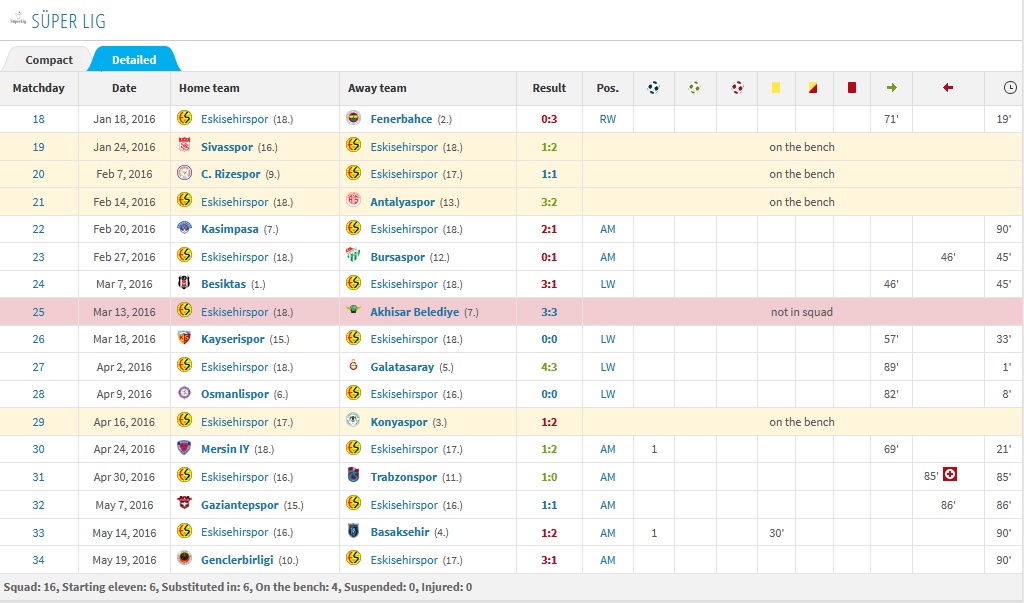Click the minutes played clock icon

click(1010, 88)
